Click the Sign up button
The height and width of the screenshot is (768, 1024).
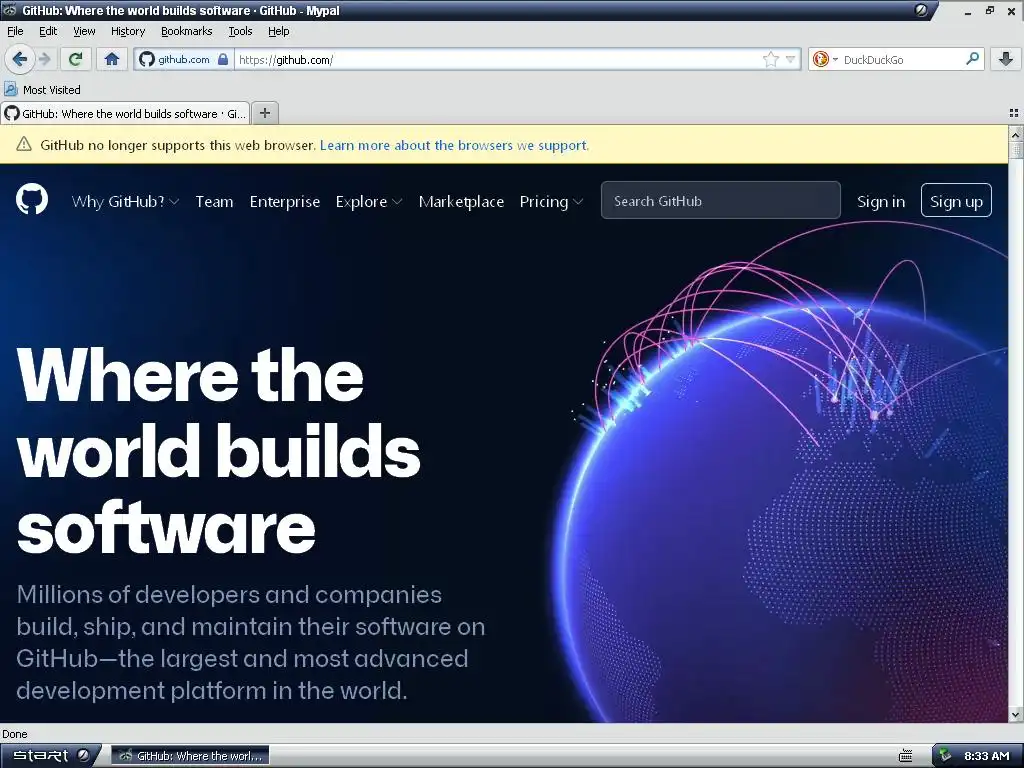click(x=956, y=200)
